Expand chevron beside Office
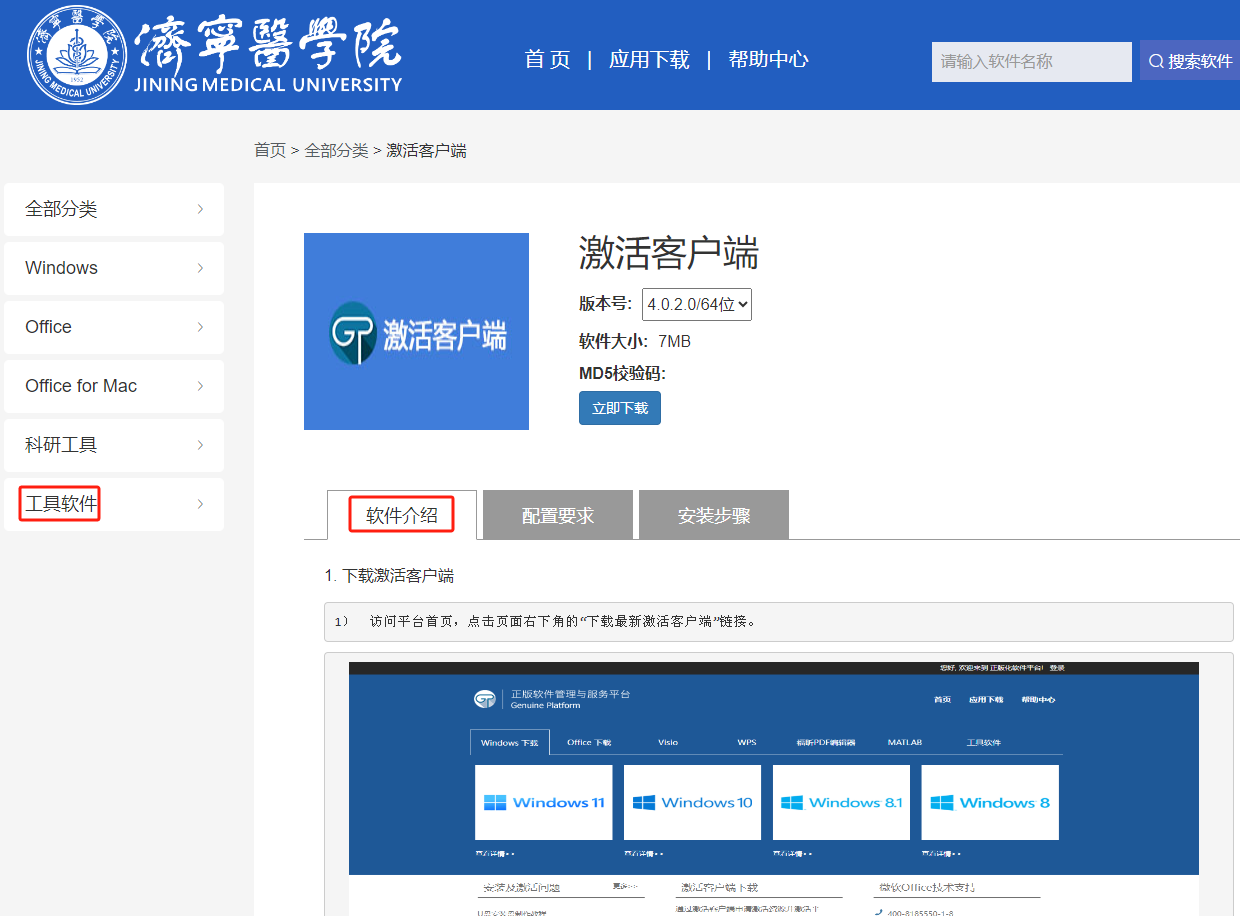The image size is (1240, 916). tap(200, 327)
